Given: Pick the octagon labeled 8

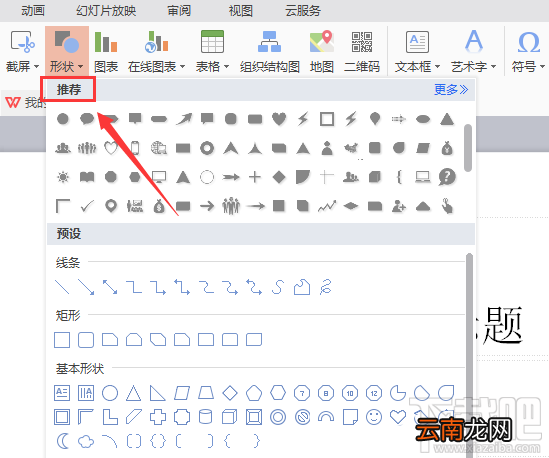Looking at the screenshot, I should 326,393.
